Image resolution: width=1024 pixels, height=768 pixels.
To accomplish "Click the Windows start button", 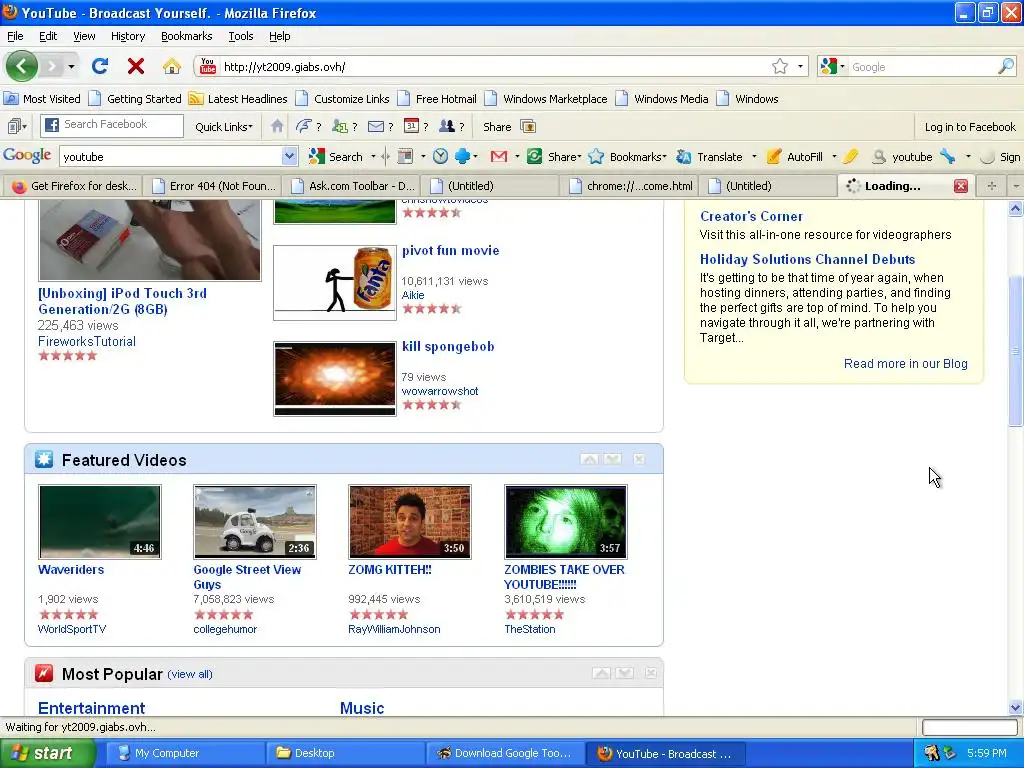I will 47,753.
